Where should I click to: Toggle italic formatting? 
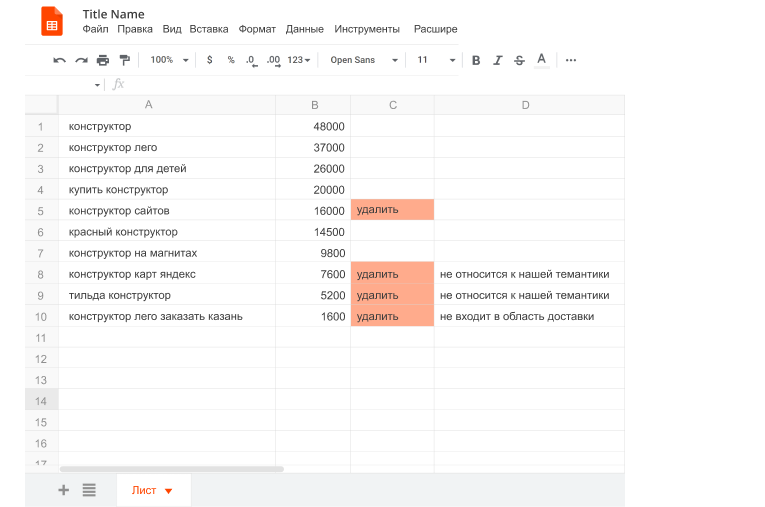tap(498, 61)
